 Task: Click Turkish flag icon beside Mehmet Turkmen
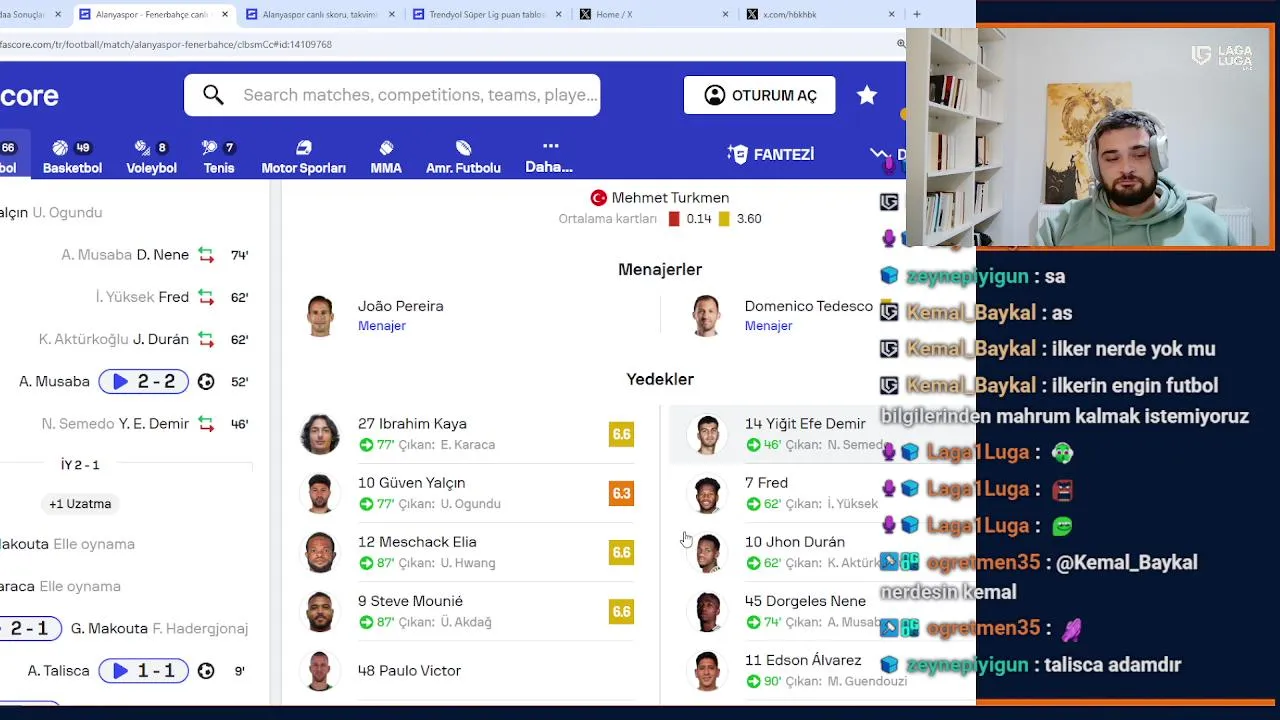click(x=598, y=198)
